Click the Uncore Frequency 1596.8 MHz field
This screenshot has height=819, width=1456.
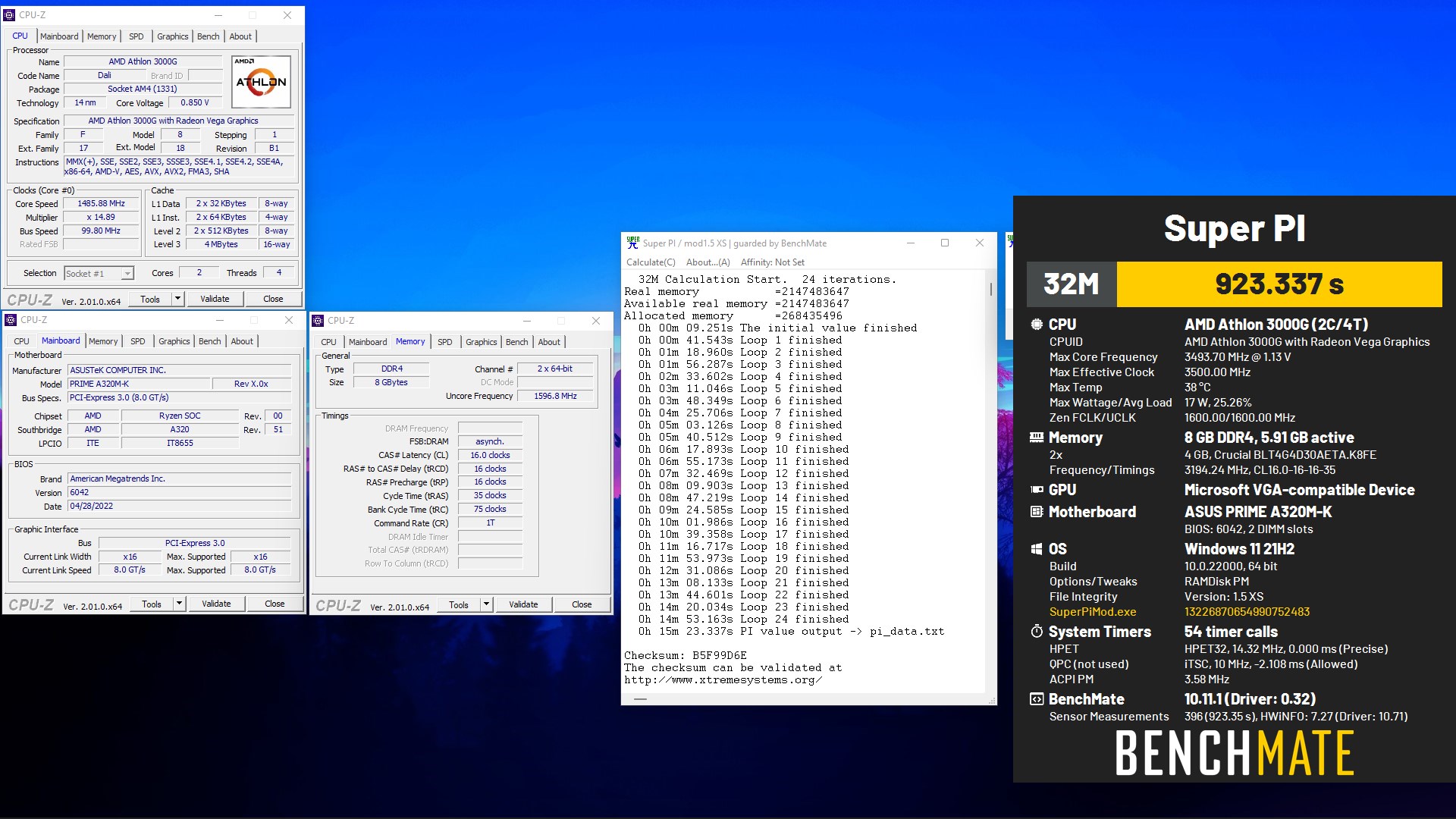click(x=555, y=396)
